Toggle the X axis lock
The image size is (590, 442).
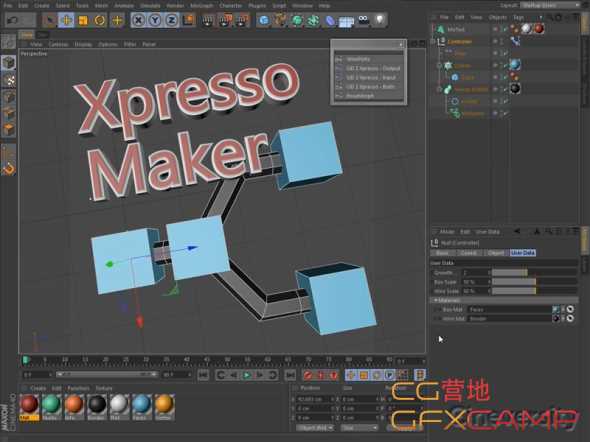pos(138,20)
